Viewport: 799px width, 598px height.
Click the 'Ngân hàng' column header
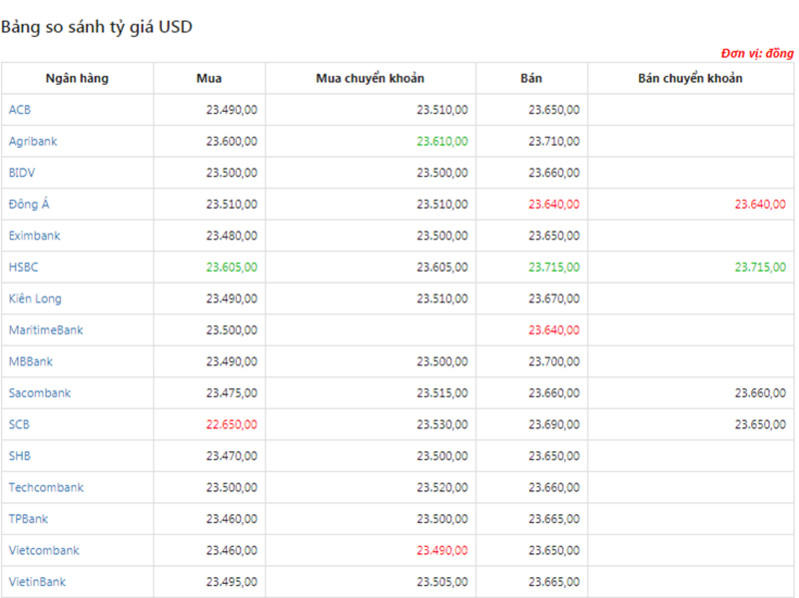click(x=77, y=78)
